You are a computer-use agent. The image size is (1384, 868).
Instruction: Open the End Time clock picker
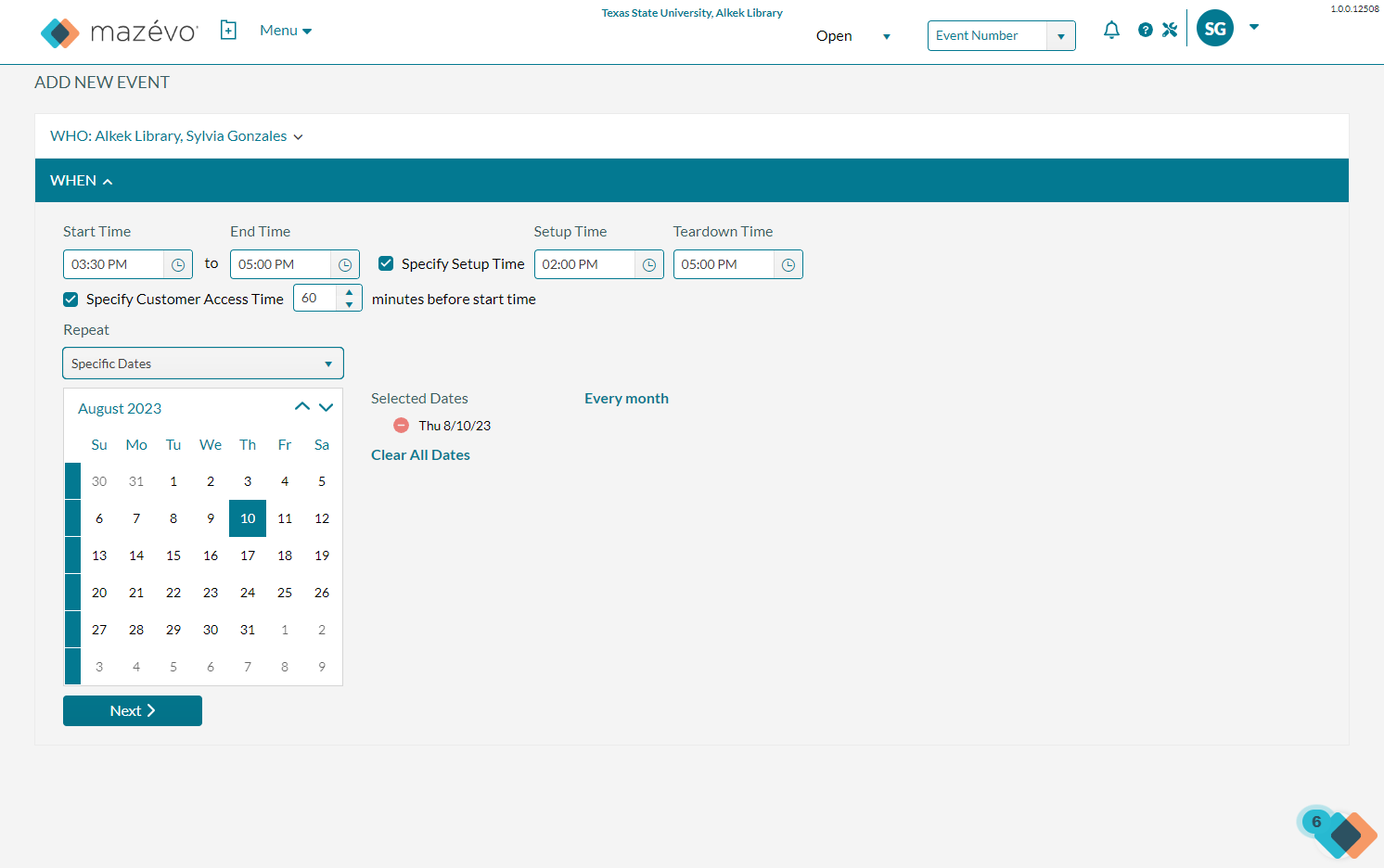[x=345, y=264]
